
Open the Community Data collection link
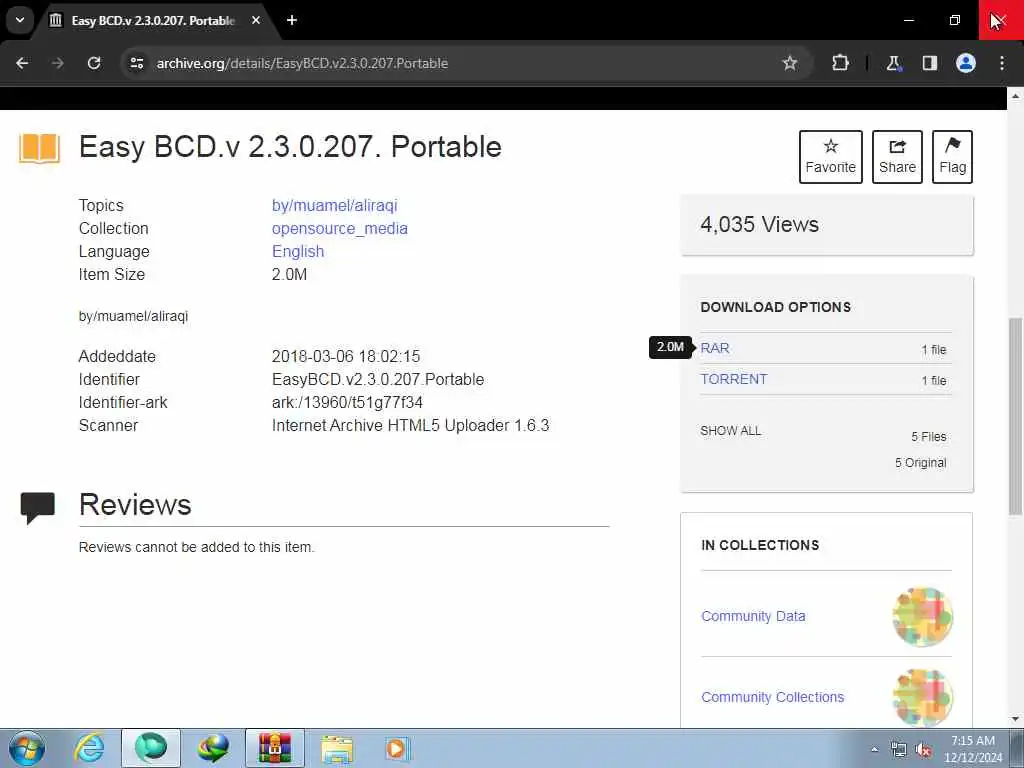753,616
